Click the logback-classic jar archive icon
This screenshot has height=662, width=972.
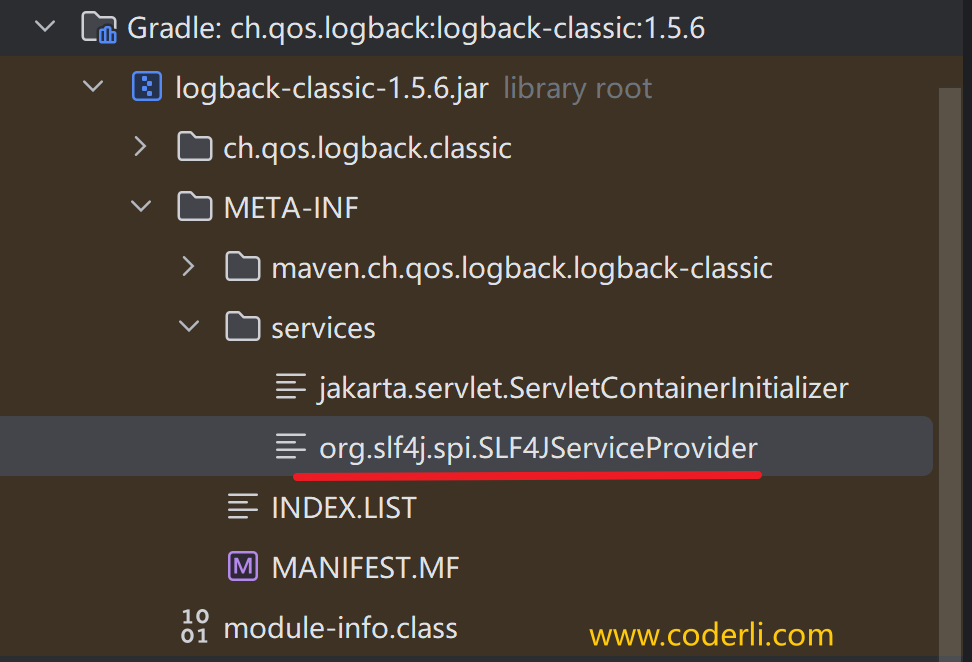click(147, 88)
